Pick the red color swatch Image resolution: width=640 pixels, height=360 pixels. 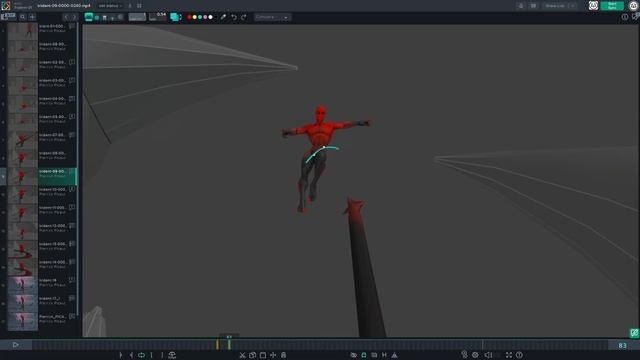tap(189, 17)
